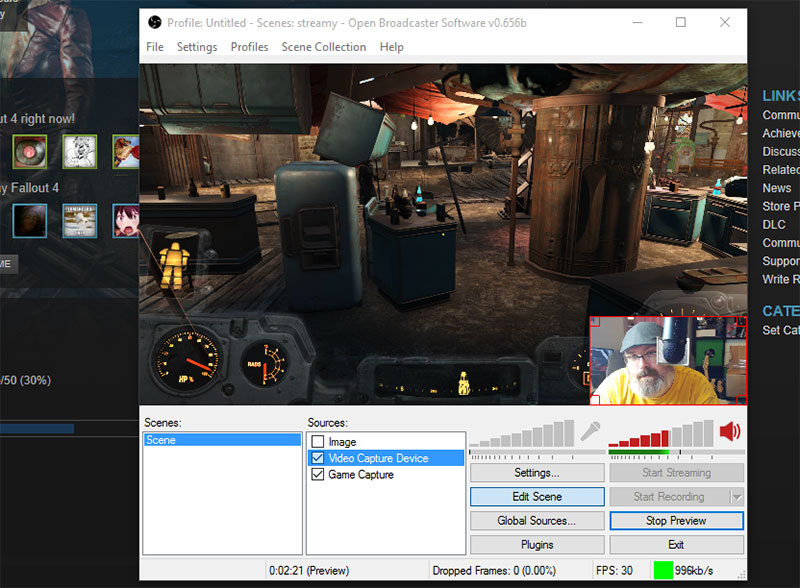Click the Settings... button
Image resolution: width=800 pixels, height=588 pixels.
pos(537,473)
